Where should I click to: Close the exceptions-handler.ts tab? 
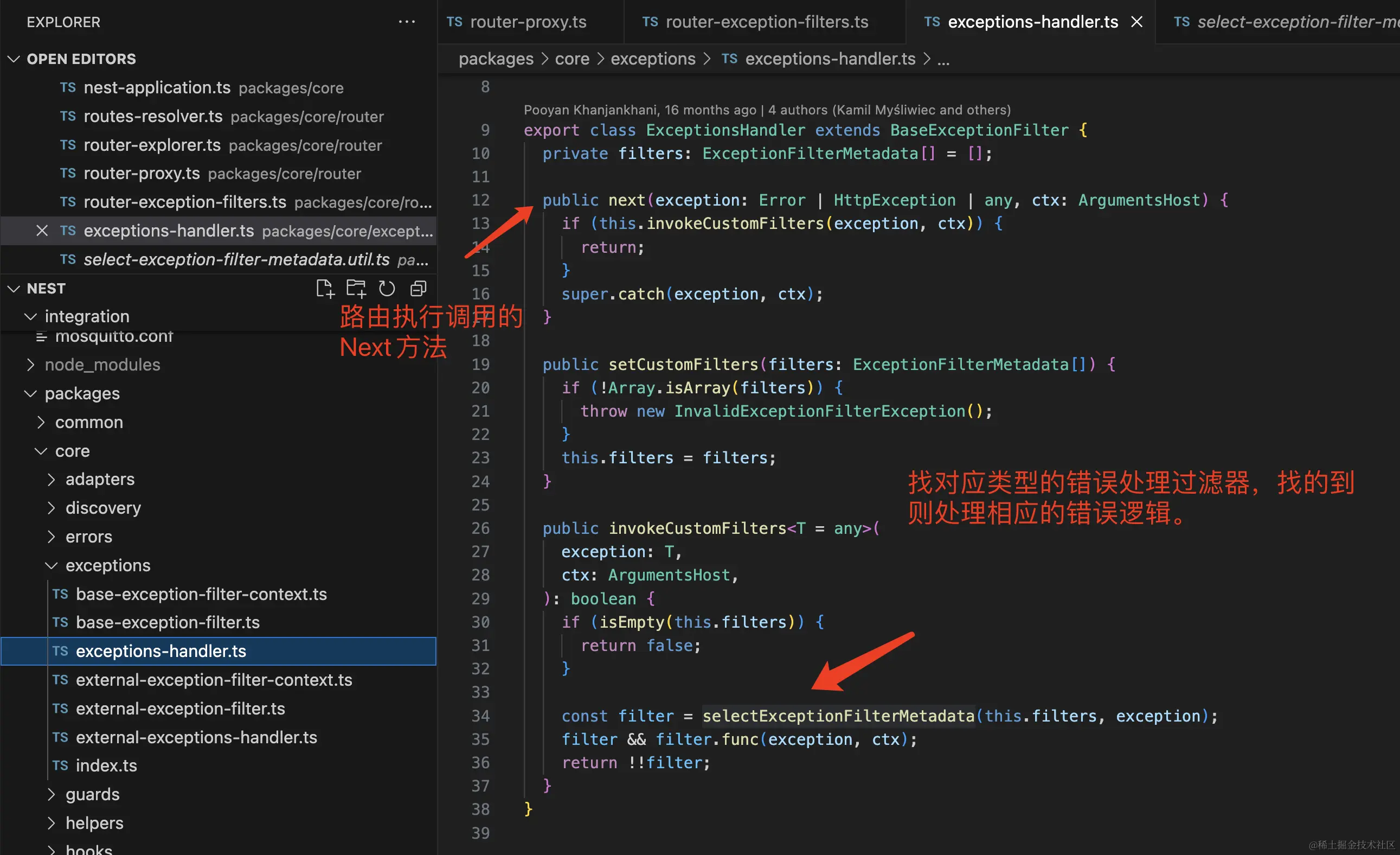tap(1137, 22)
